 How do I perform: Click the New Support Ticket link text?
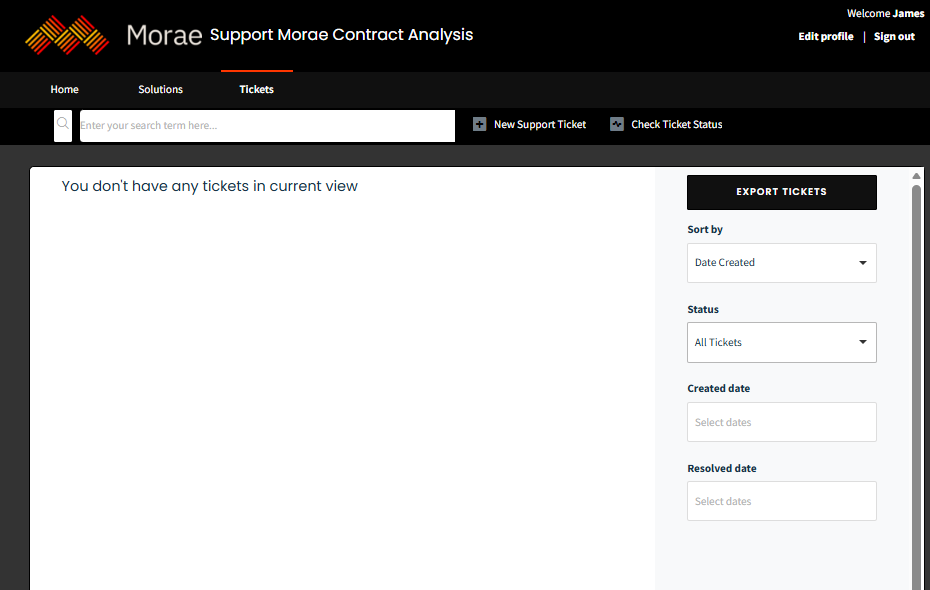pyautogui.click(x=540, y=125)
